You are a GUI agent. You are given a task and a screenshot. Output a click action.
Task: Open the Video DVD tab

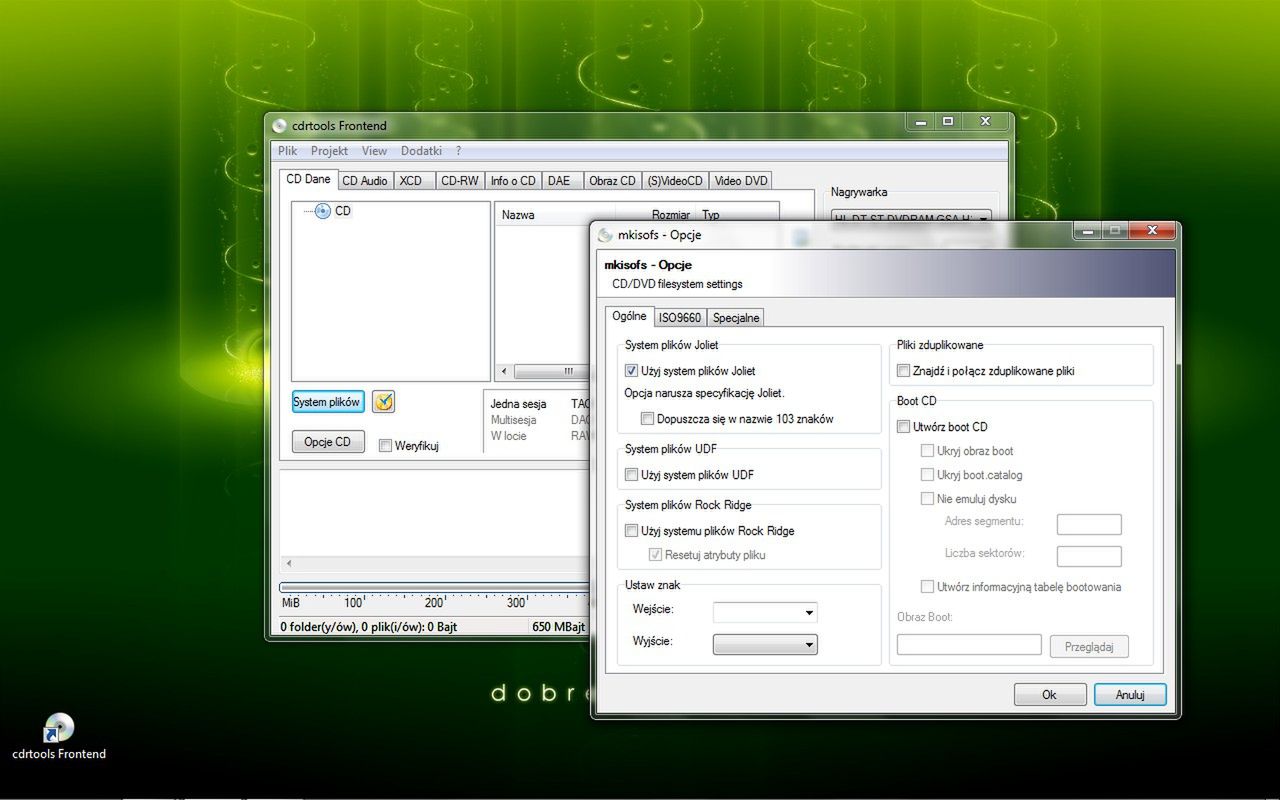coord(741,181)
